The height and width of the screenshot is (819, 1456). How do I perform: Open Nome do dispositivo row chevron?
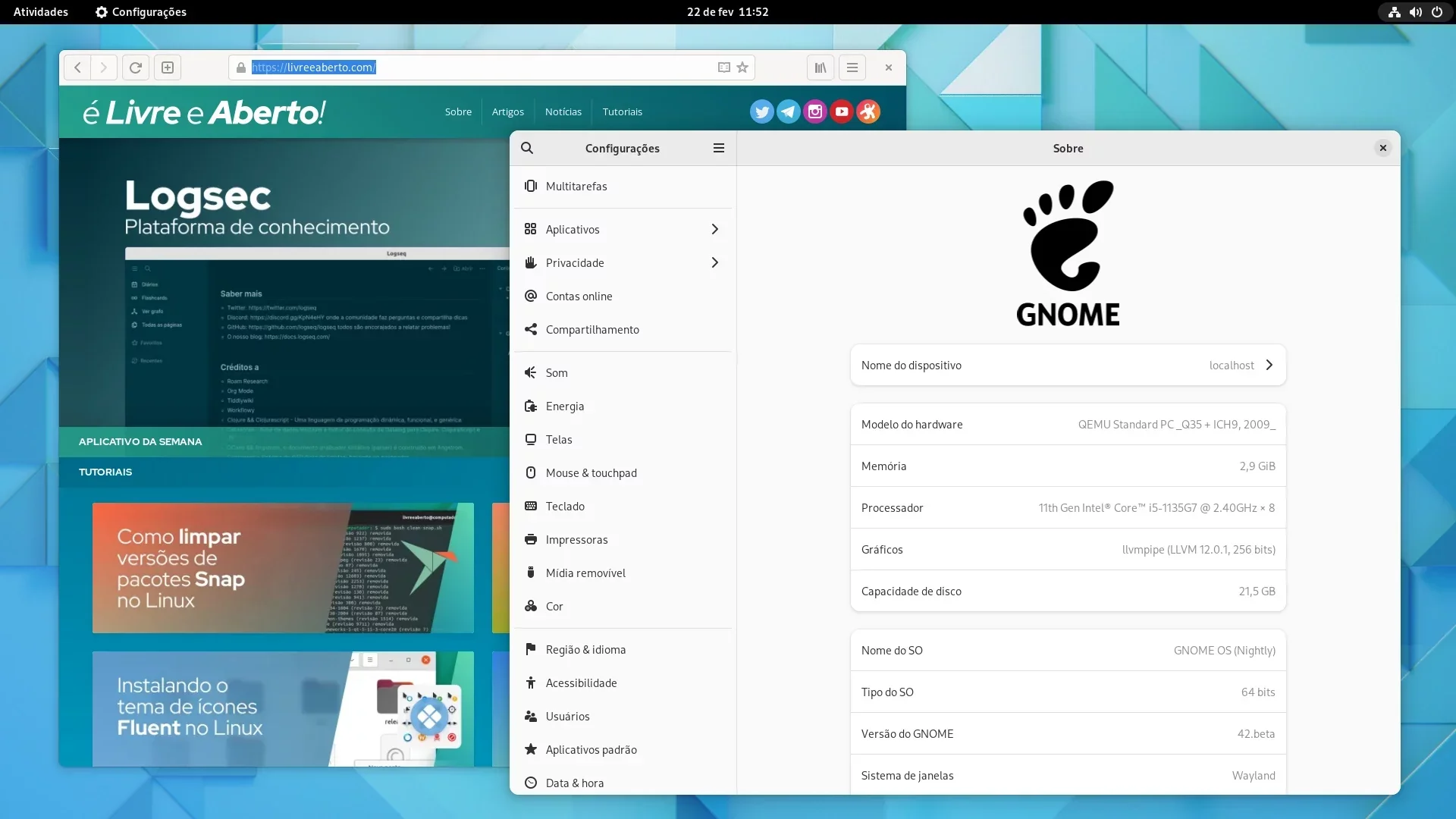(x=1269, y=365)
